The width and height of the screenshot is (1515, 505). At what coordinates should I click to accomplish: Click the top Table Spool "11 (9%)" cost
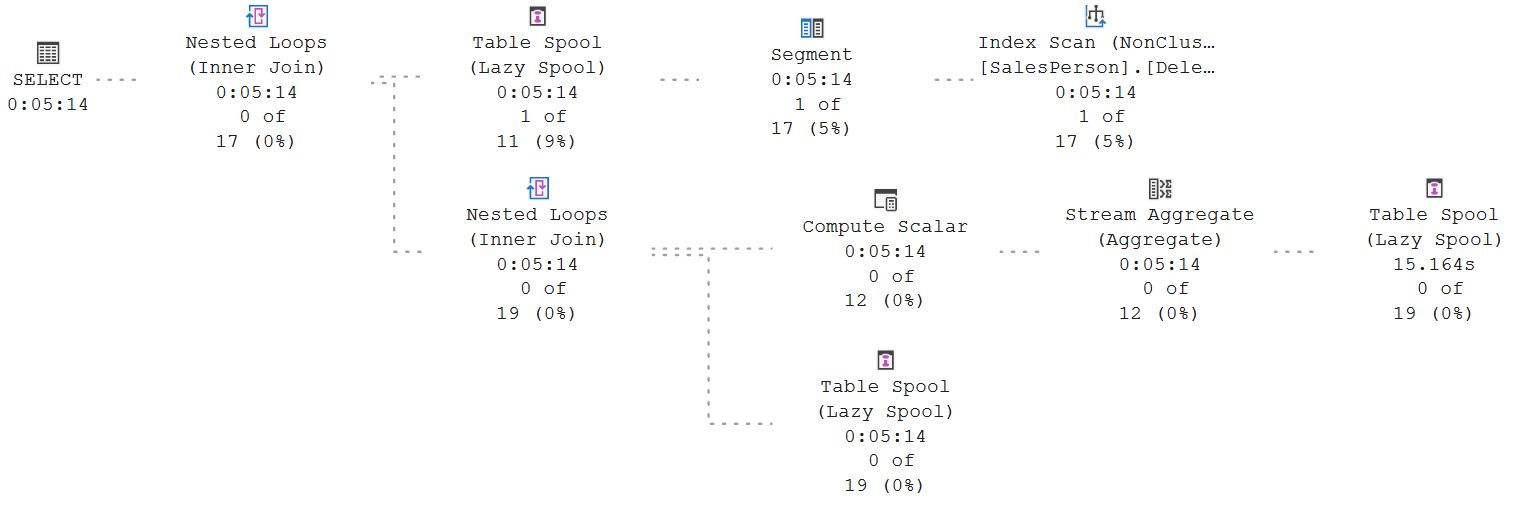(x=537, y=141)
